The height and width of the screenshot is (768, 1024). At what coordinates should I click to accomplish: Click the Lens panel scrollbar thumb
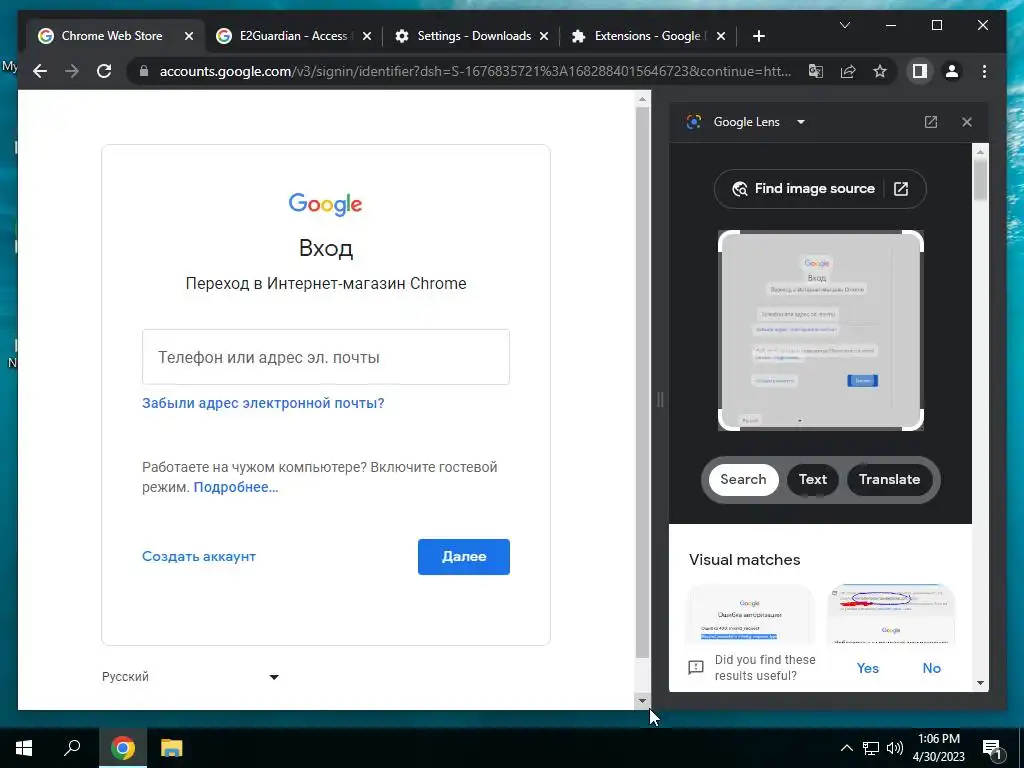tap(980, 179)
